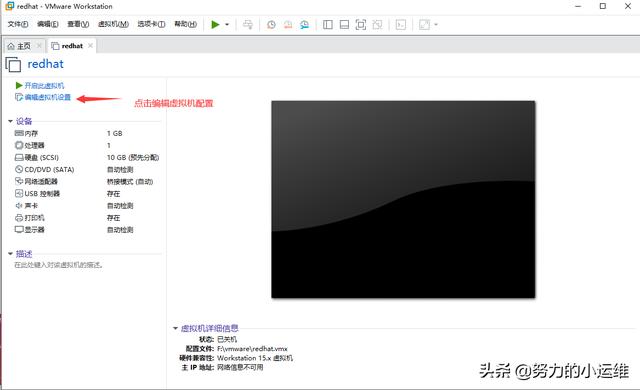Open the 编辑(E) menu
Viewport: 640px width, 390px height.
pos(48,24)
